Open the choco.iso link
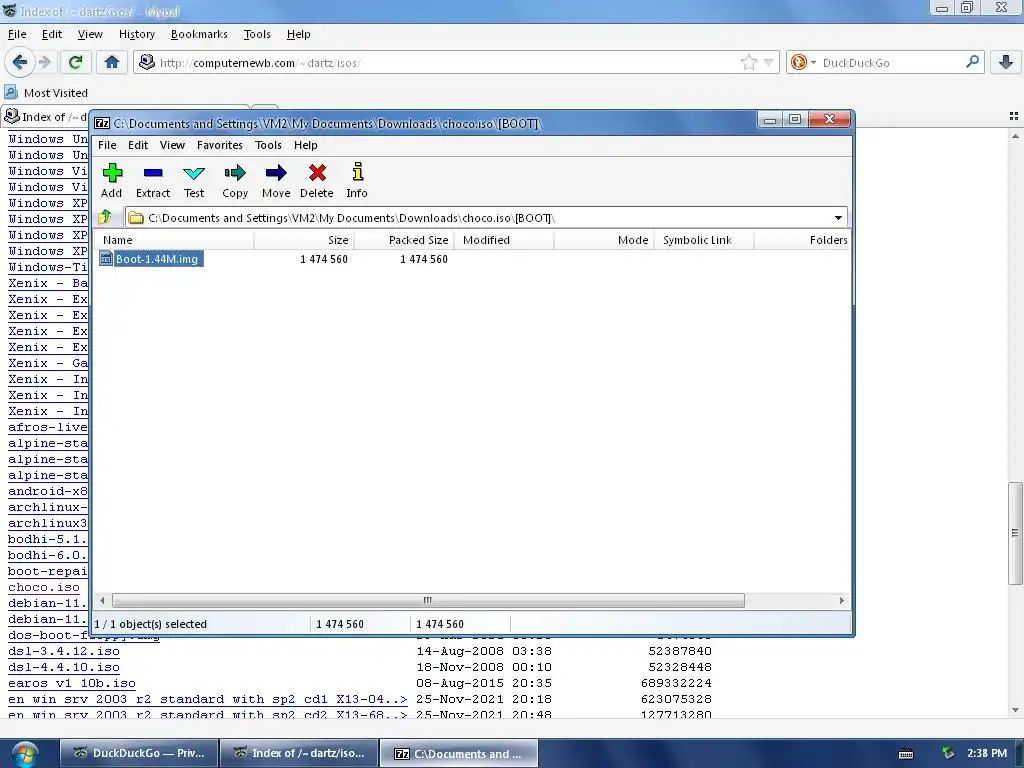Image resolution: width=1024 pixels, height=768 pixels. click(44, 587)
